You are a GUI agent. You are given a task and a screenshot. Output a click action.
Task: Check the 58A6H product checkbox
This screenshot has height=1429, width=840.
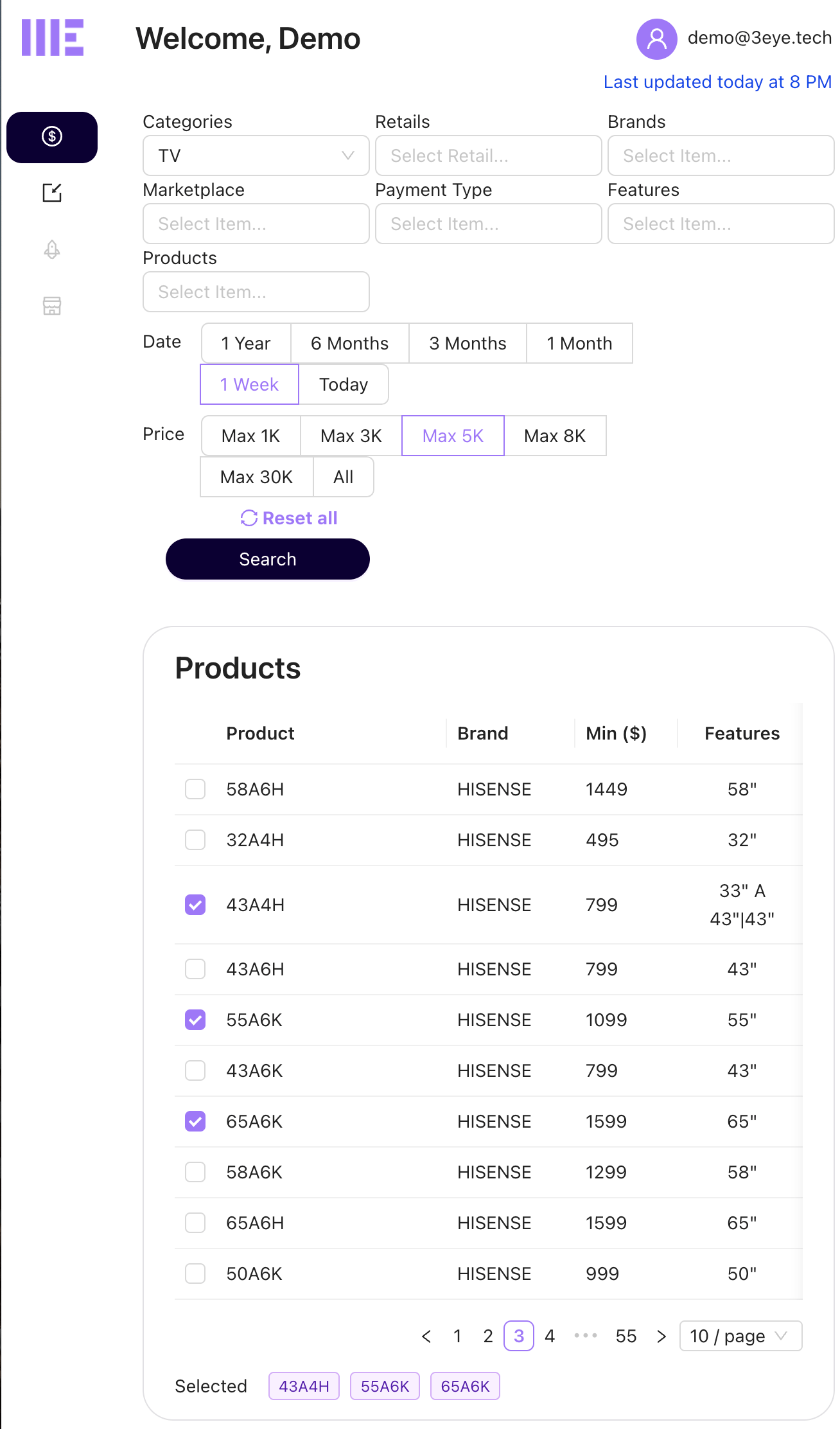[195, 789]
